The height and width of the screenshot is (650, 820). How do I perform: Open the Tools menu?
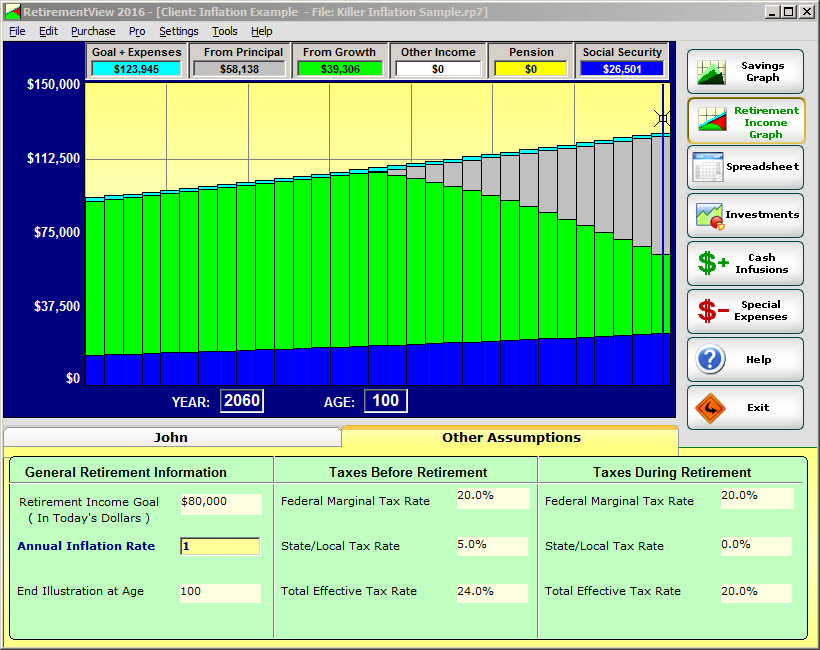(x=225, y=31)
